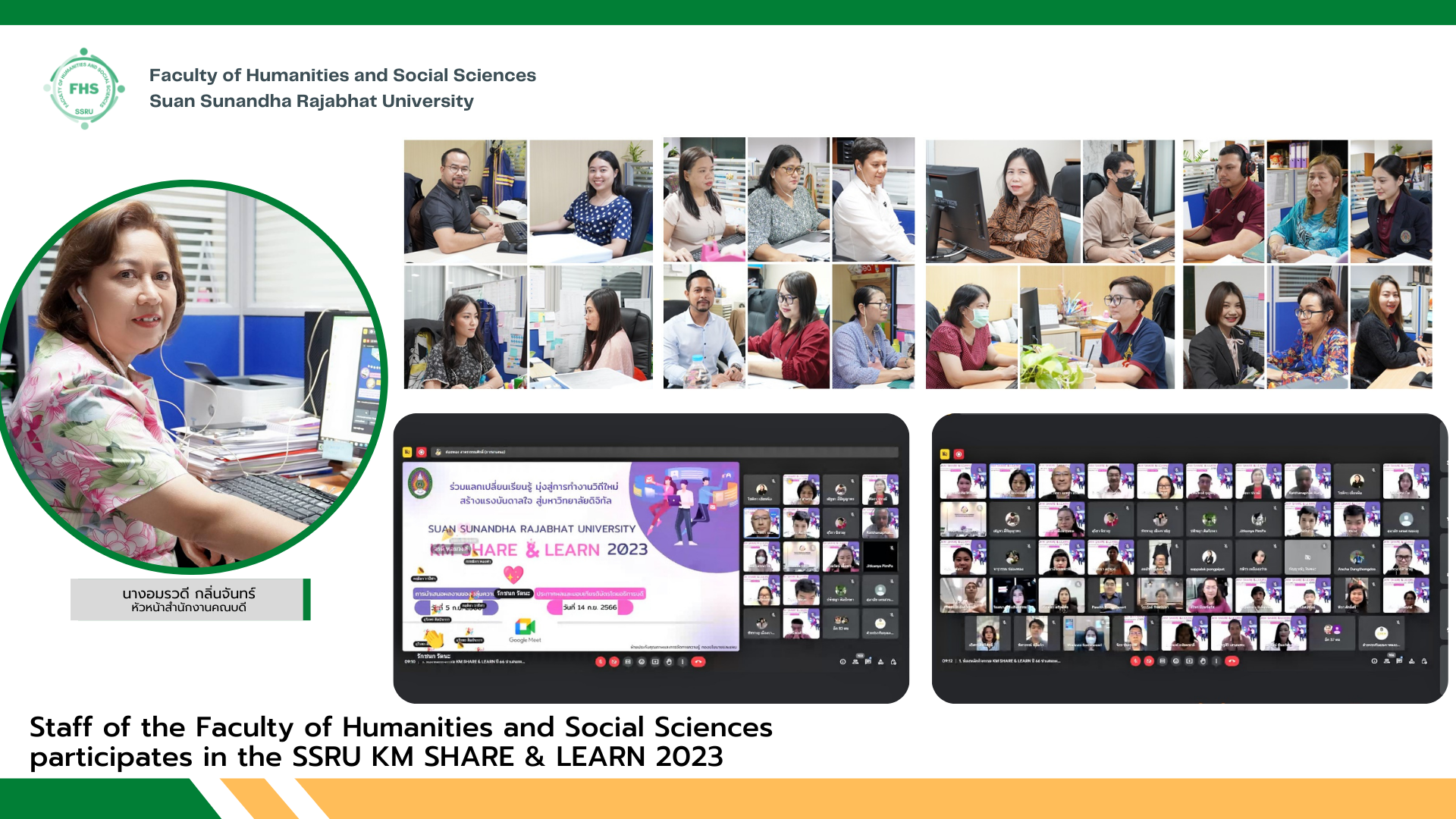
Task: Open people panel icon in presentation Meet window
Action: pos(855,662)
